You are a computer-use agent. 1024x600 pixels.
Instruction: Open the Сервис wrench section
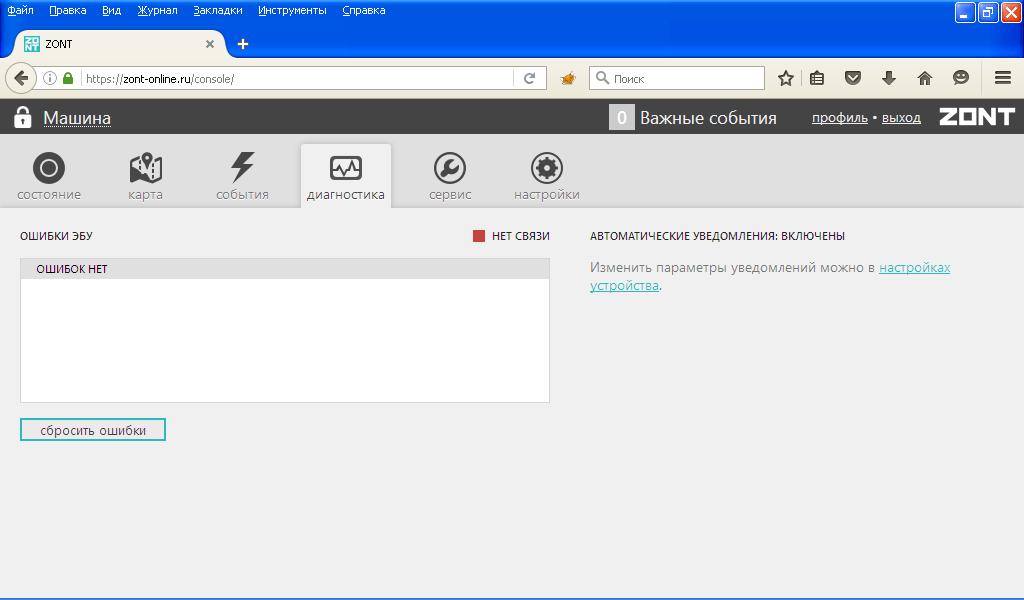pyautogui.click(x=450, y=176)
